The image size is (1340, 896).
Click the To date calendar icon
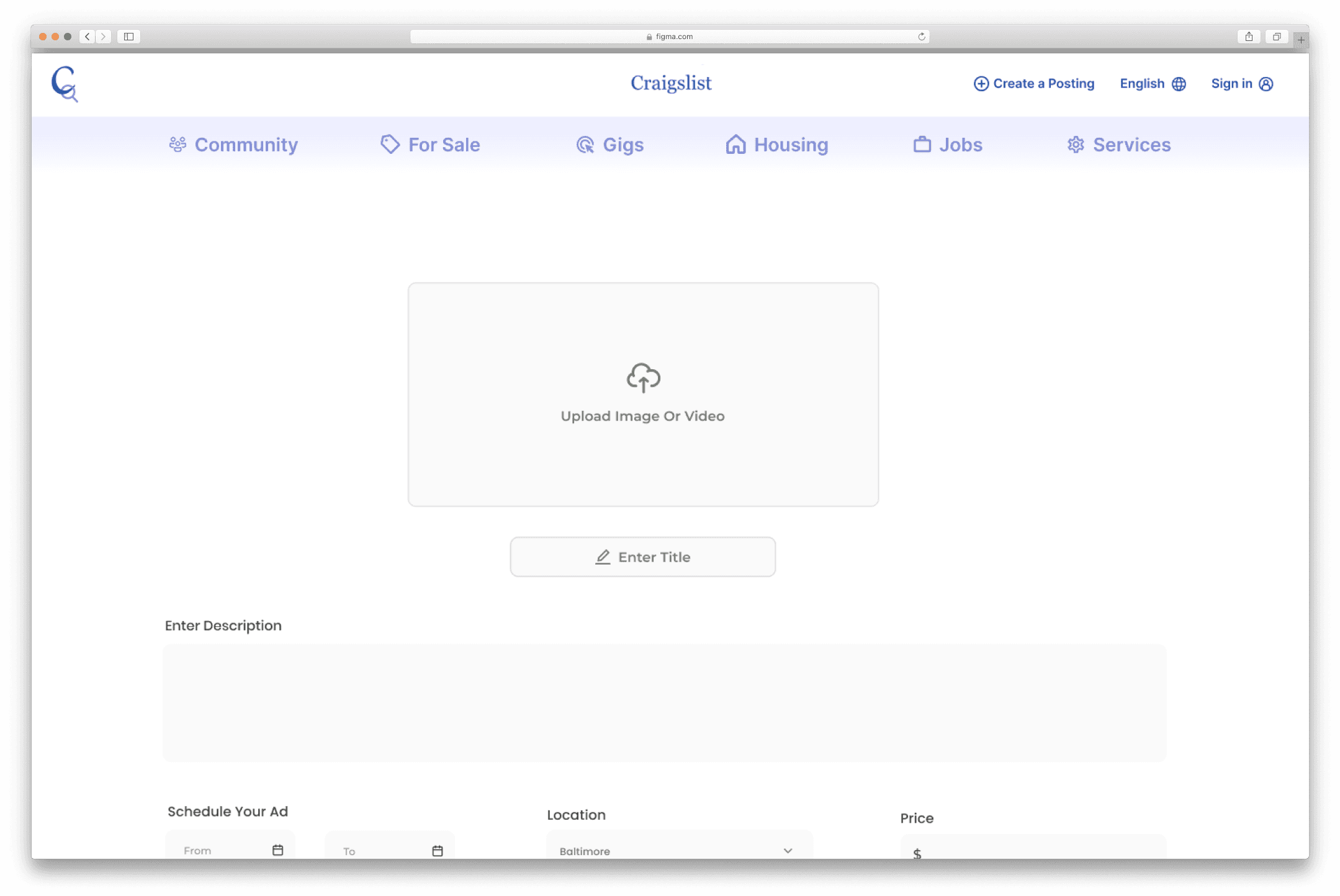click(x=438, y=850)
